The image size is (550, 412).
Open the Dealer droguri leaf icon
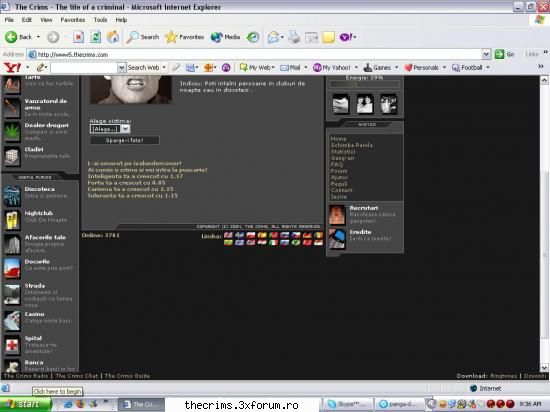12,132
